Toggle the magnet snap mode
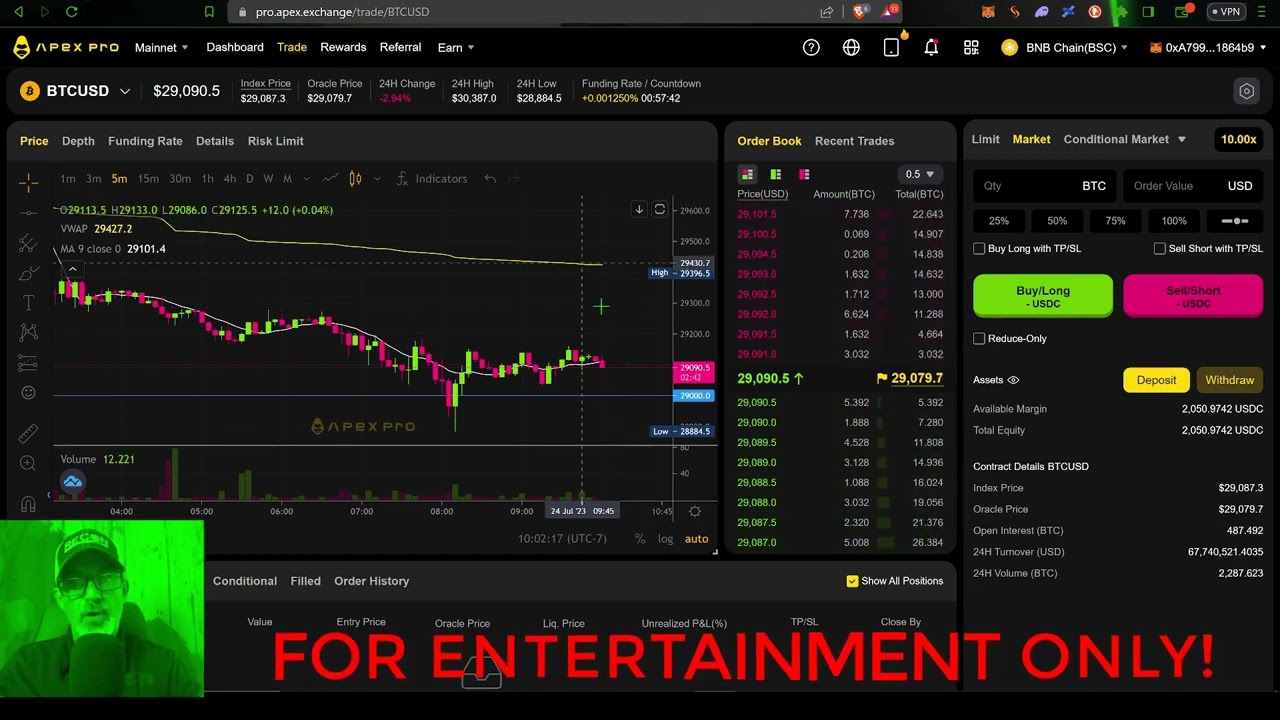Viewport: 1280px width, 720px height. tap(28, 503)
